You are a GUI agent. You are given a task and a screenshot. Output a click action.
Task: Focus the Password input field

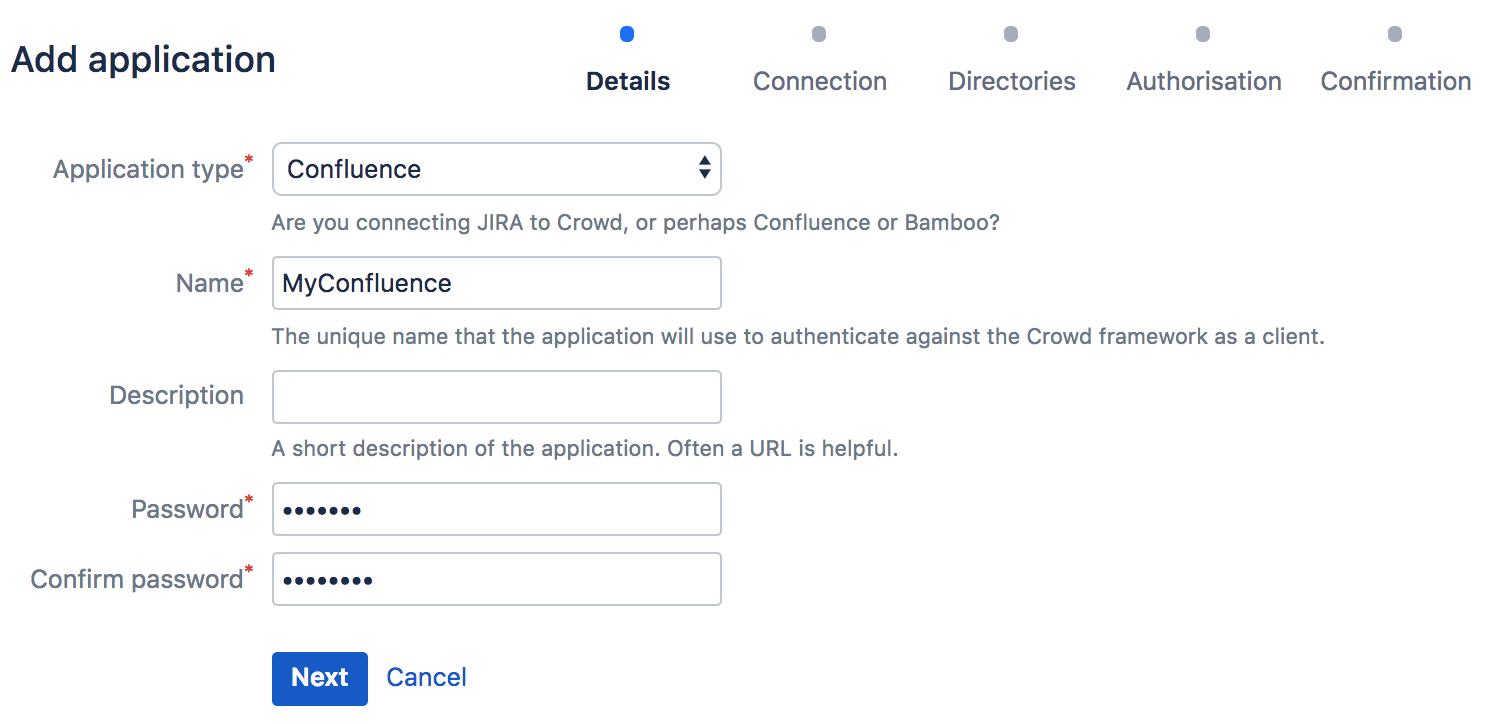[496, 510]
